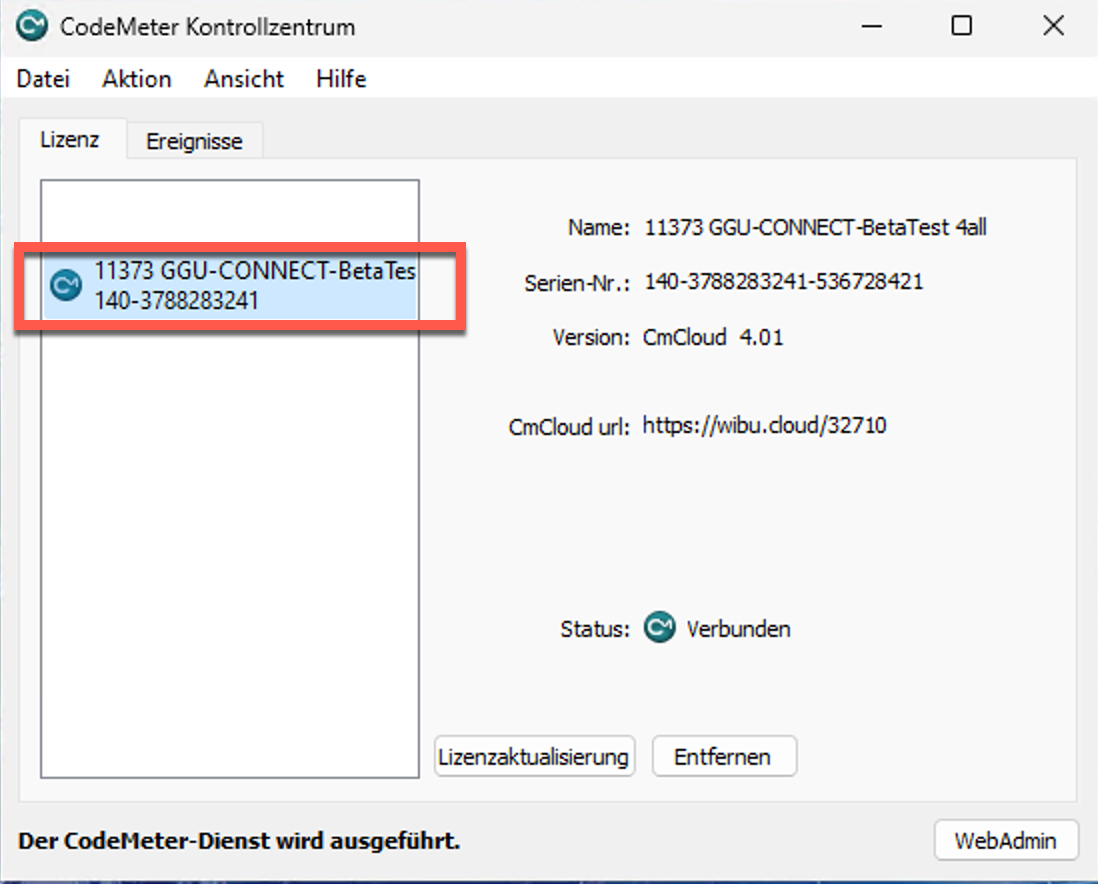Screen dimensions: 1098x884
Task: Close the CodeMeter Kontrollzentrum window
Action: pos(1053,27)
